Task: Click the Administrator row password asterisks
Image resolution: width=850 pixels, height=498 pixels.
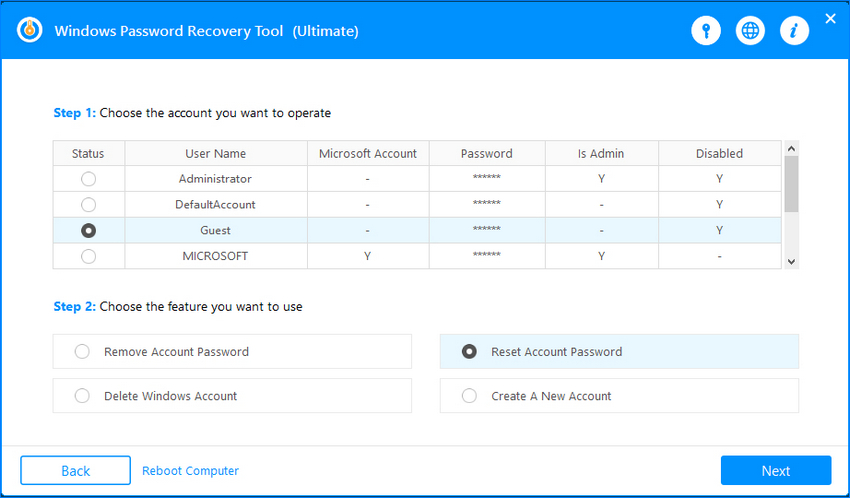Action: click(487, 177)
